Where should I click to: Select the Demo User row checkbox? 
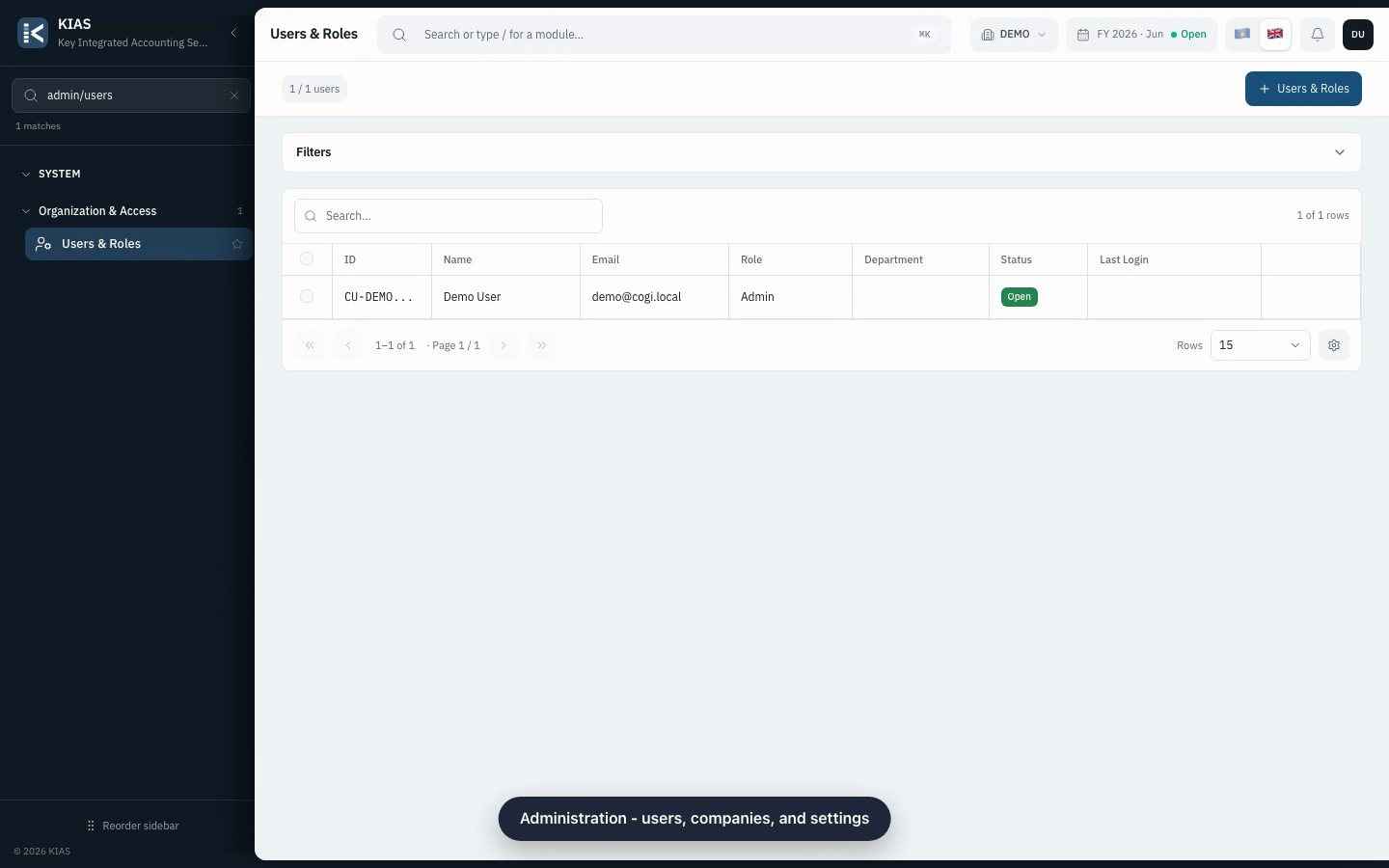(307, 296)
